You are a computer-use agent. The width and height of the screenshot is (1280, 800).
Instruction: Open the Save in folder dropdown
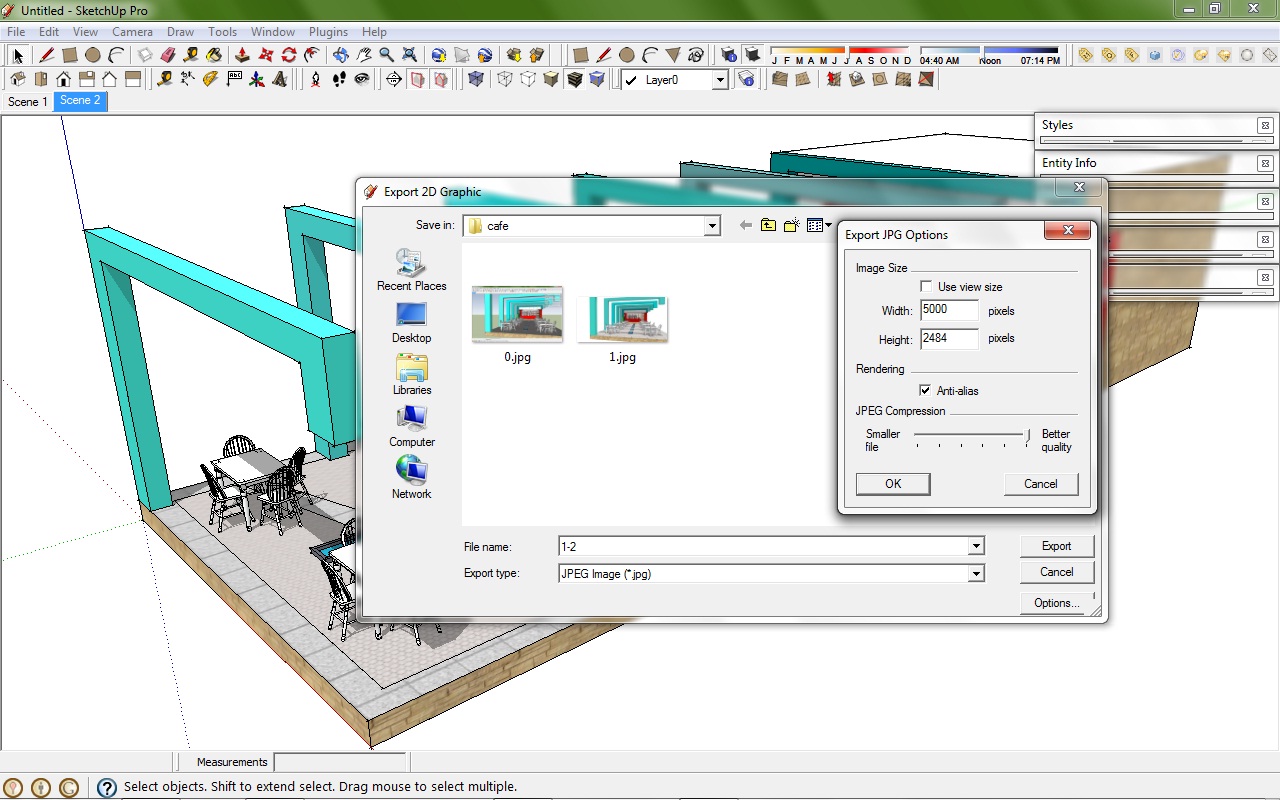coord(713,225)
